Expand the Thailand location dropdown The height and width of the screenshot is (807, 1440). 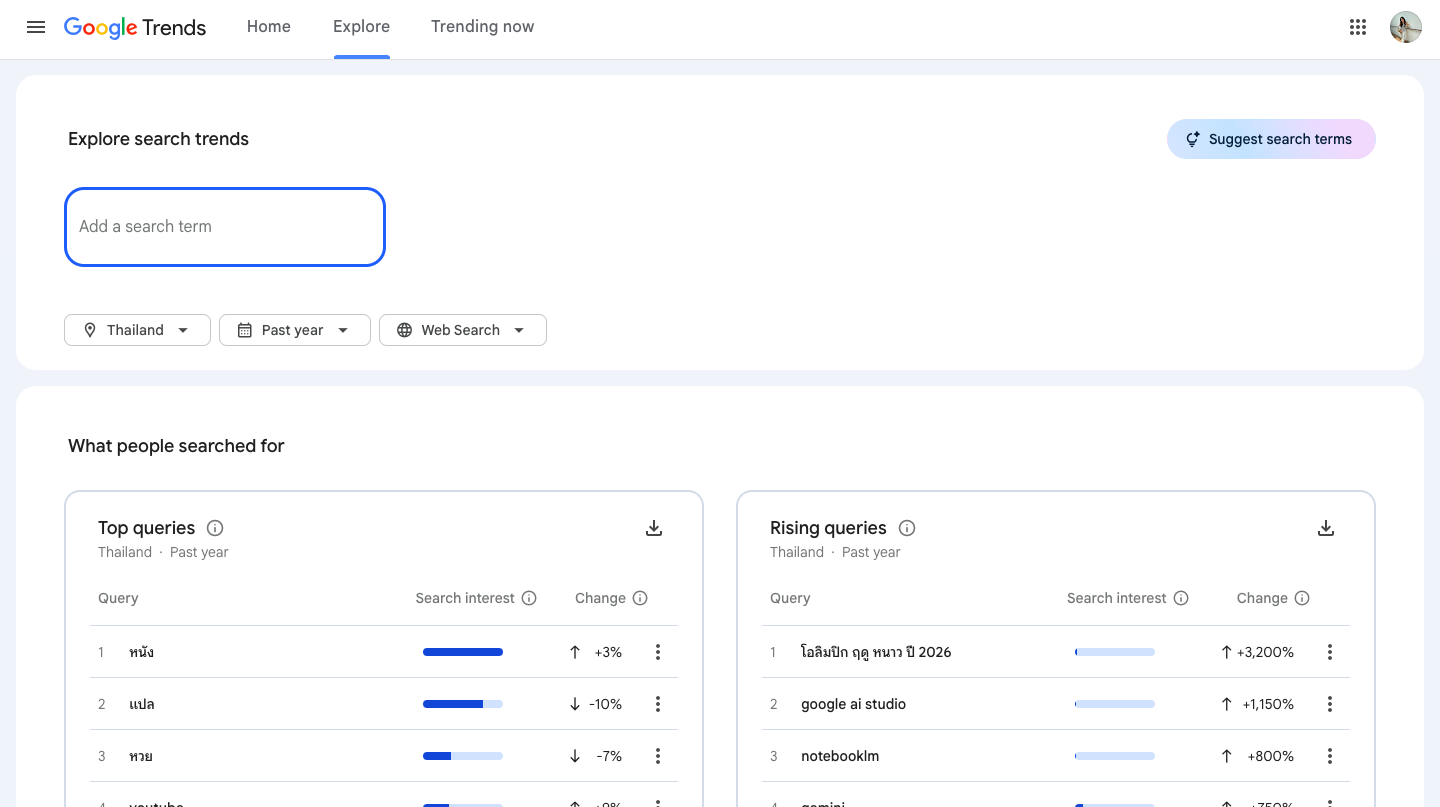(x=137, y=330)
